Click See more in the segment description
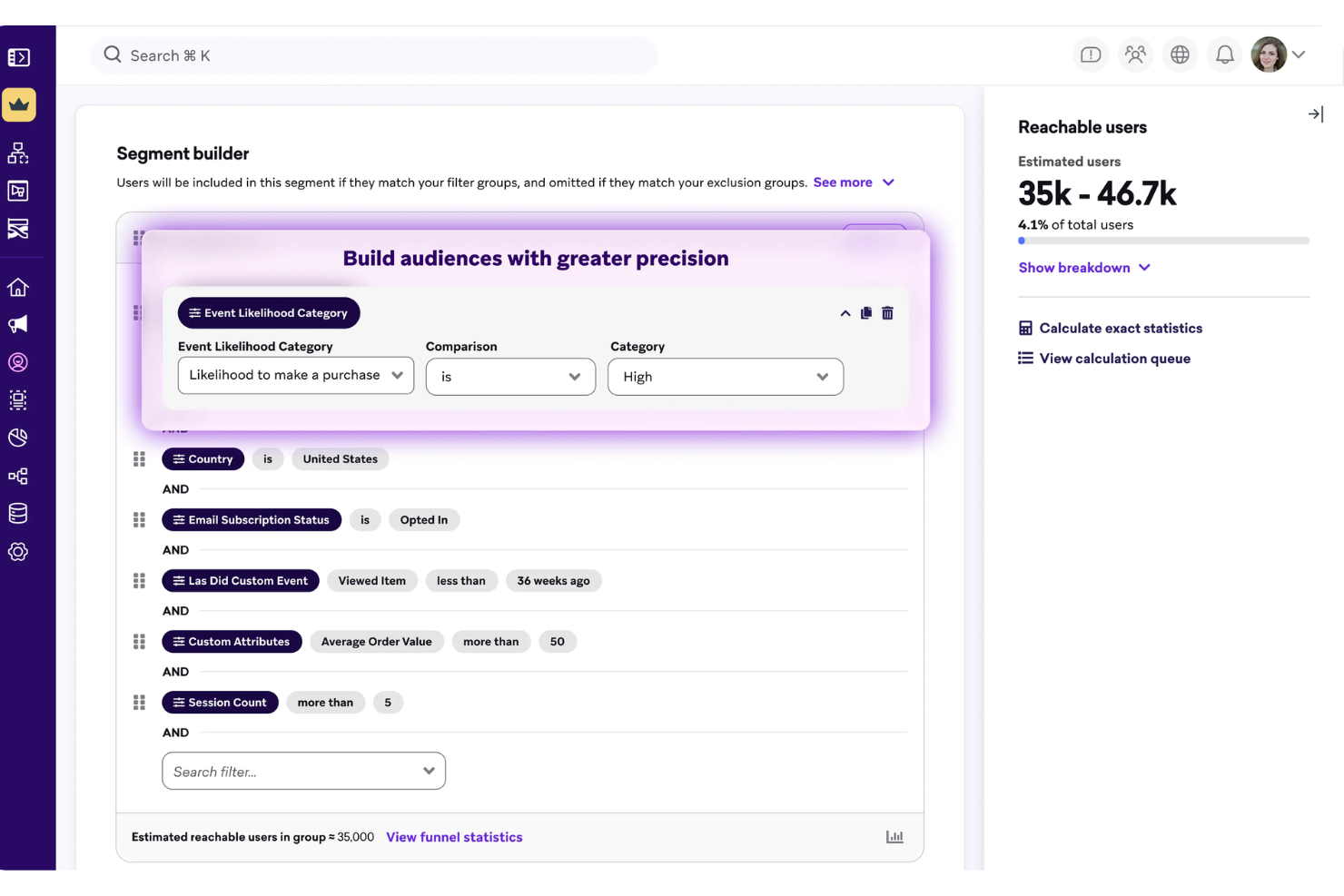1344x896 pixels. pyautogui.click(x=843, y=182)
